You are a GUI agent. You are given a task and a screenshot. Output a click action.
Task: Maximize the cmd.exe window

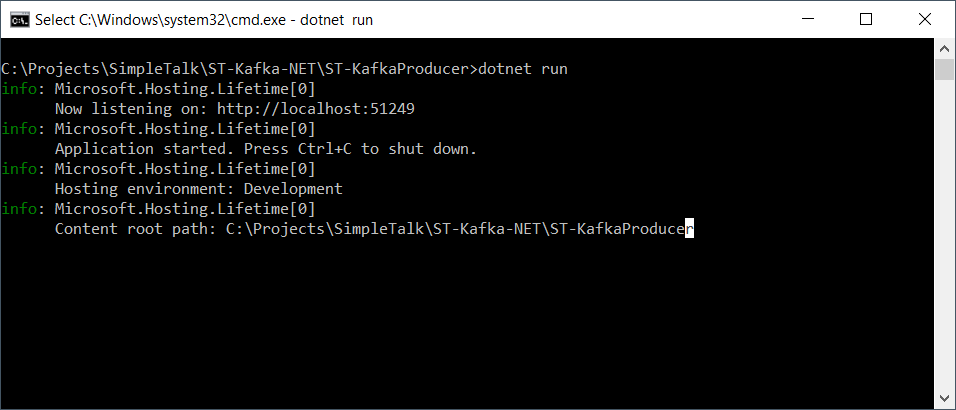tap(866, 20)
